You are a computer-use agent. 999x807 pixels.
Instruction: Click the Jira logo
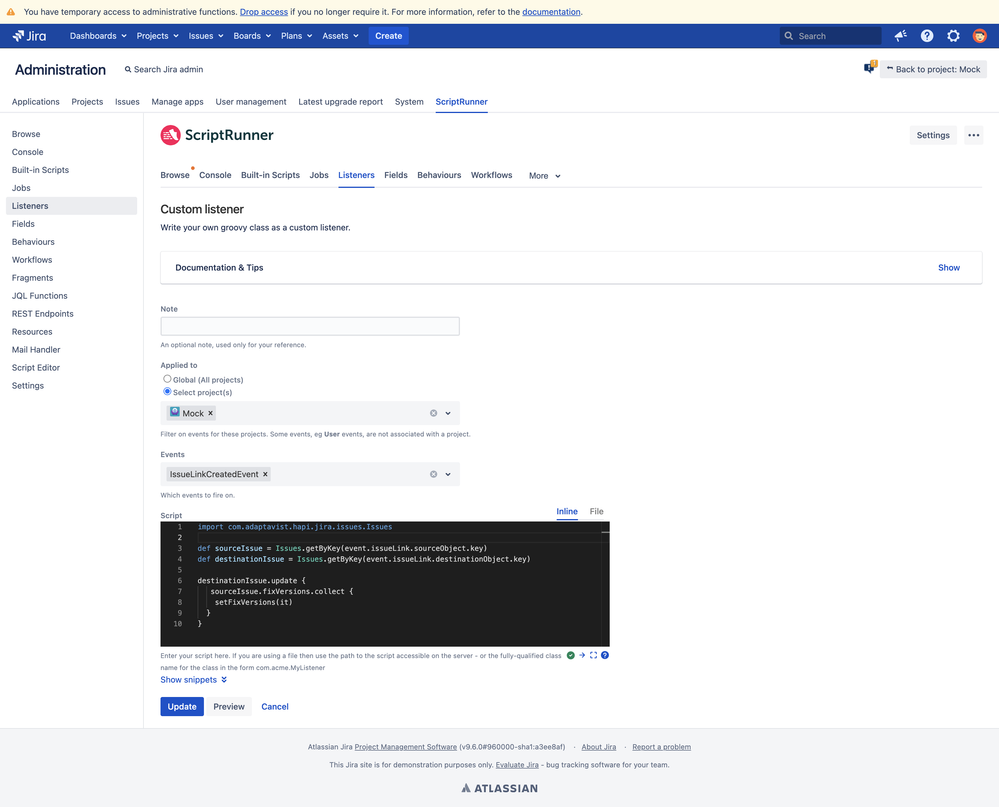[29, 36]
